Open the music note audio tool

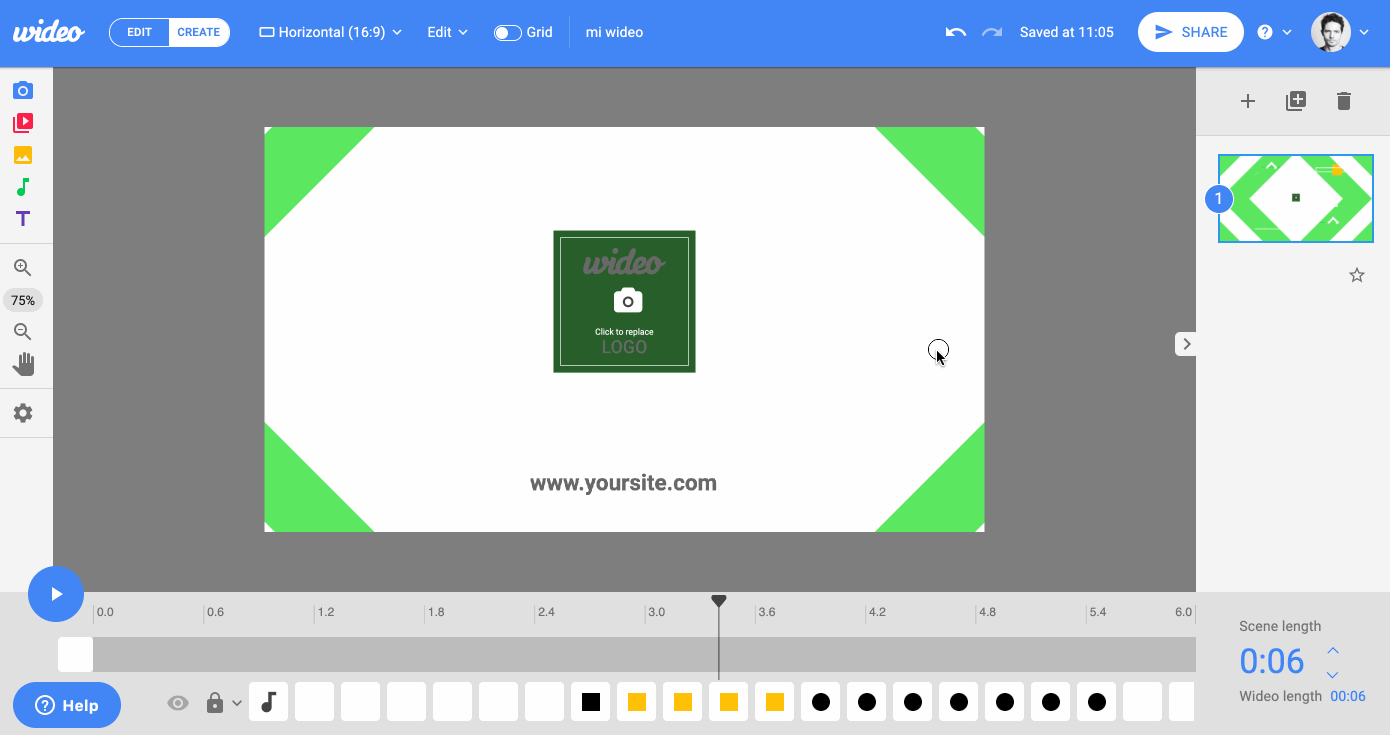click(23, 187)
